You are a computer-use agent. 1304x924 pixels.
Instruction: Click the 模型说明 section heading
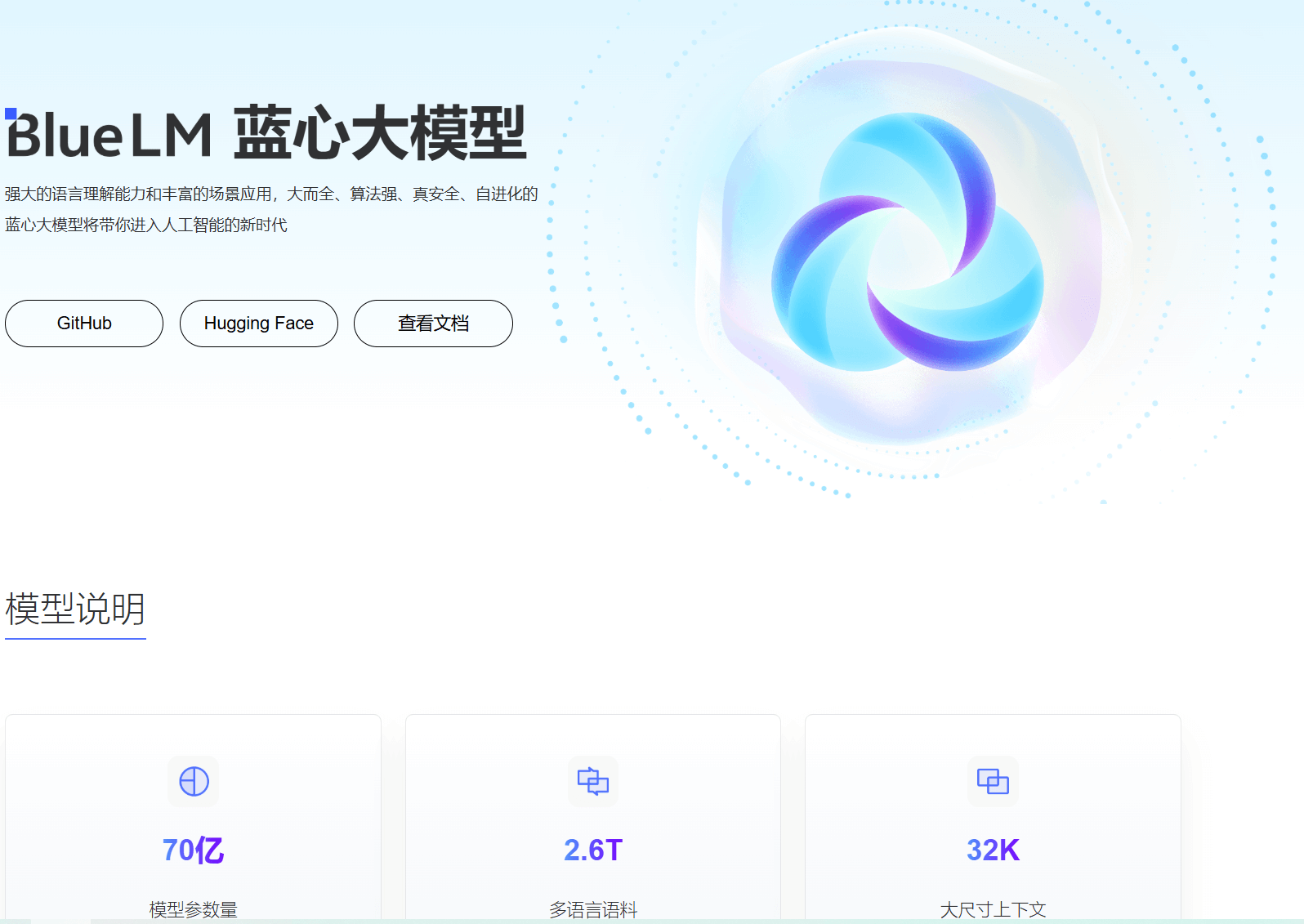click(75, 609)
